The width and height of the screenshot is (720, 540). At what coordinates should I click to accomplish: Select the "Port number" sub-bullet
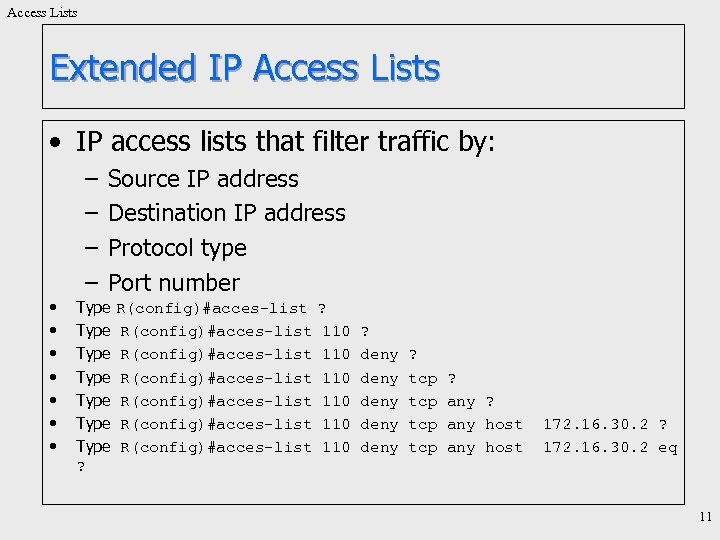174,282
